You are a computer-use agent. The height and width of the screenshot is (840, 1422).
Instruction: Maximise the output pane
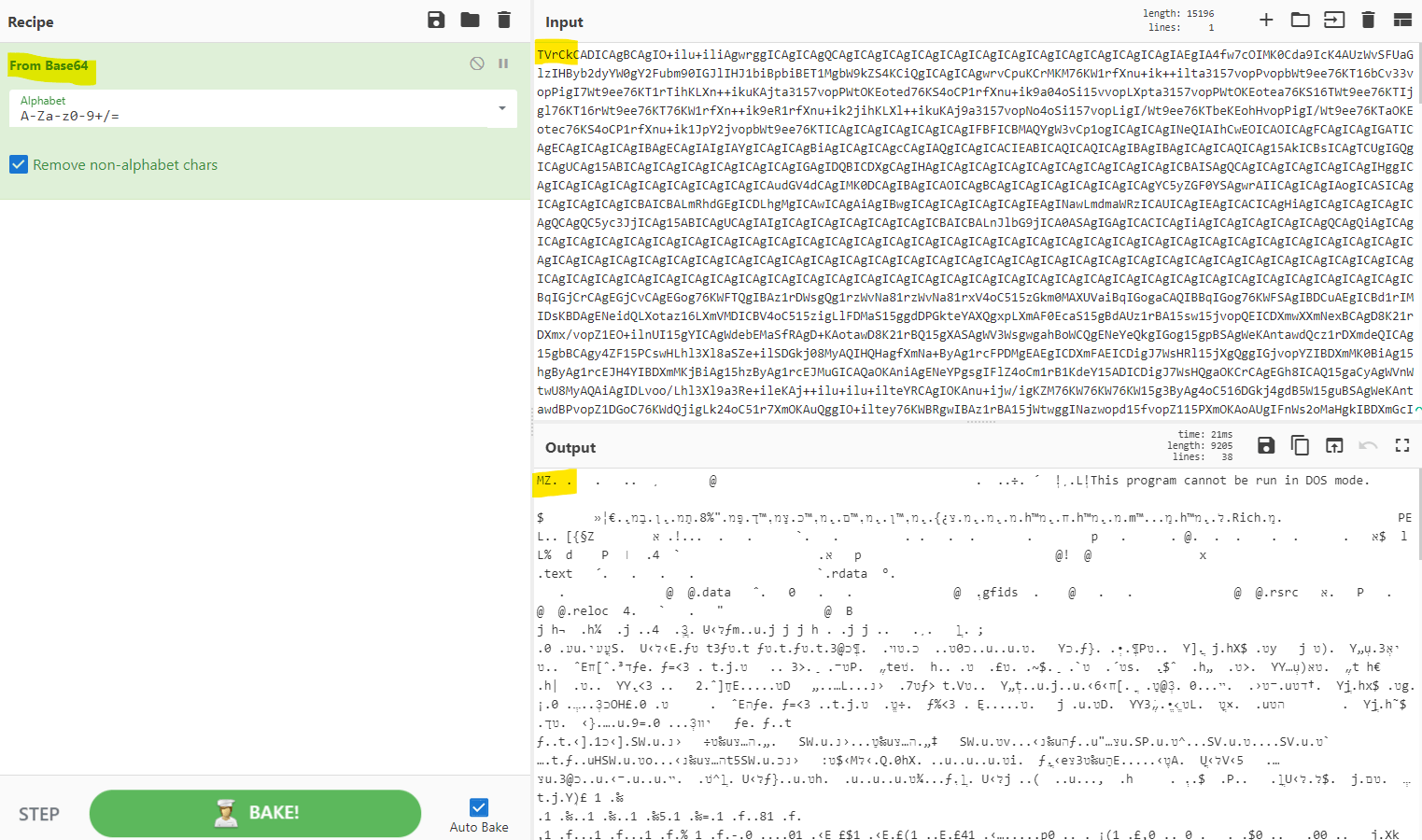1402,445
